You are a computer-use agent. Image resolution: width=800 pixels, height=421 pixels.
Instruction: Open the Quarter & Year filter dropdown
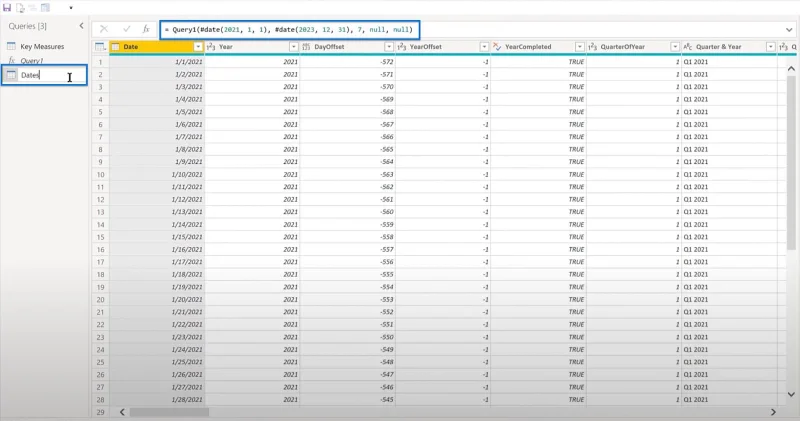click(770, 47)
